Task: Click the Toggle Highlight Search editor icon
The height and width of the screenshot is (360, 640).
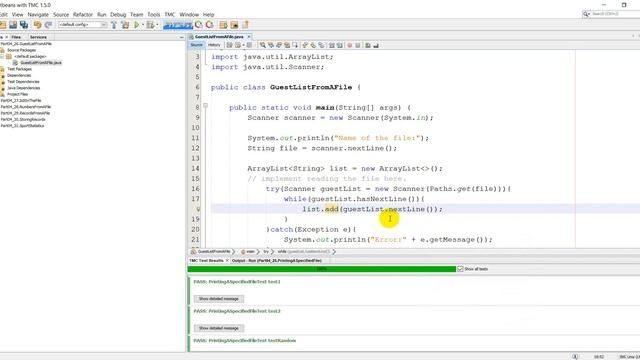Action: coord(287,45)
